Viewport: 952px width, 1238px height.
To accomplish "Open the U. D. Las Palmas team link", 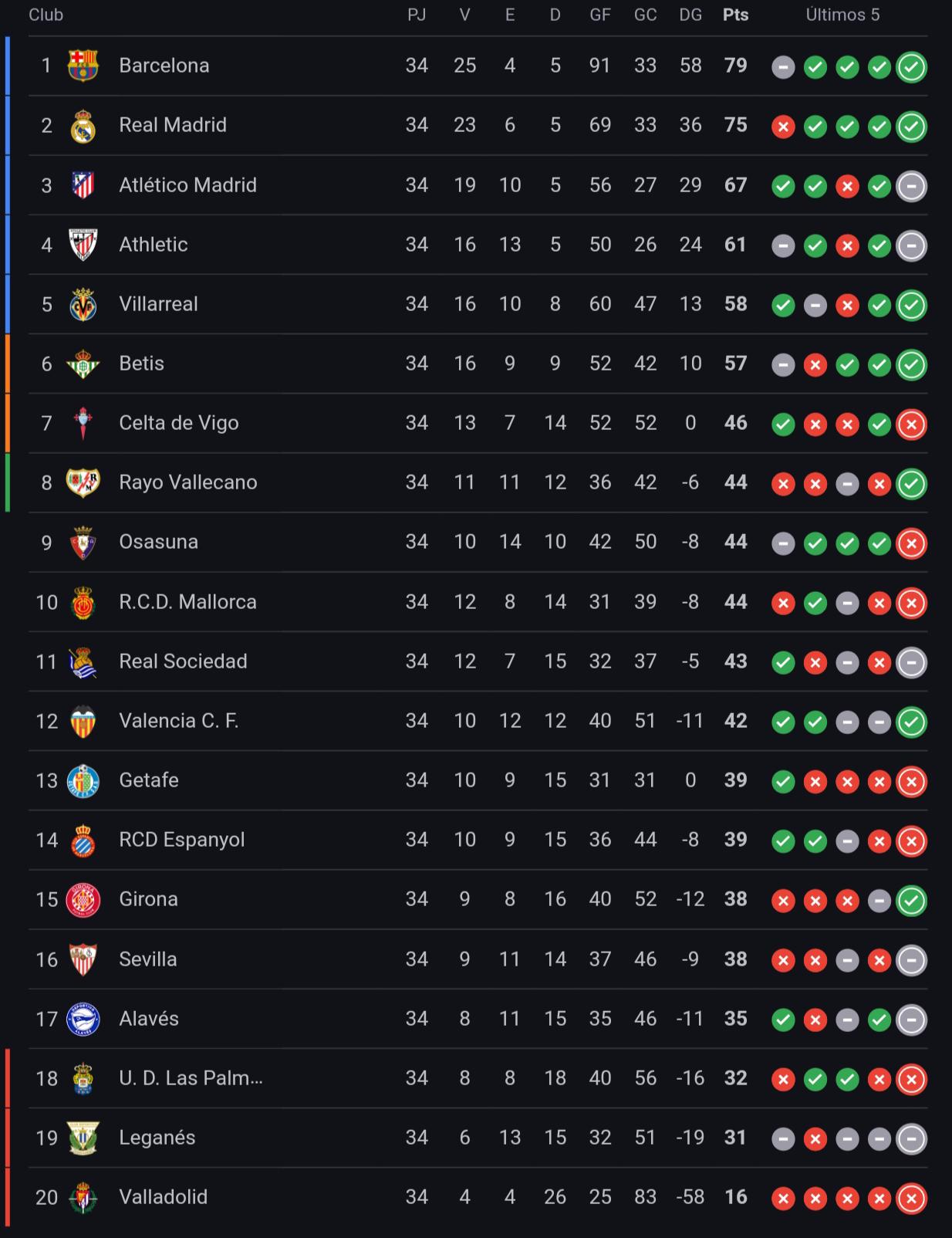I will (x=191, y=1078).
